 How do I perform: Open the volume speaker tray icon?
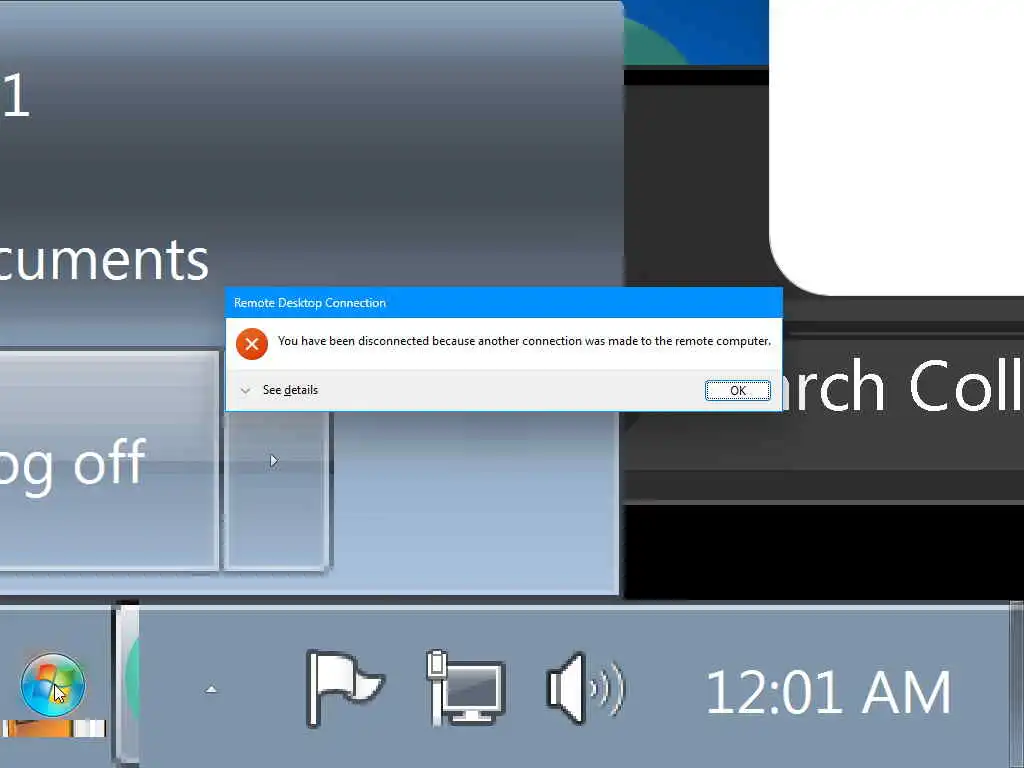[586, 688]
